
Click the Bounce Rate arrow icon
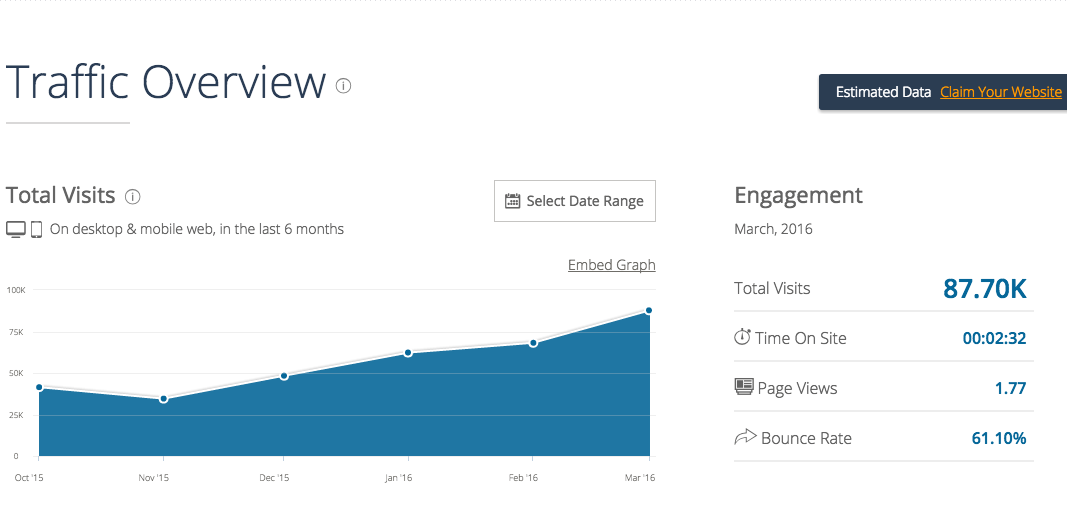coord(744,437)
